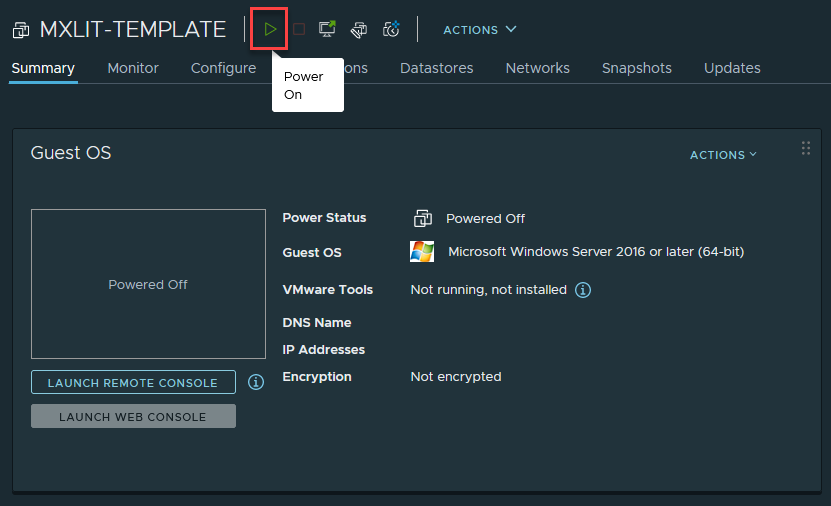Click the Take Snapshot toolbar icon
Image resolution: width=831 pixels, height=506 pixels.
click(x=391, y=30)
